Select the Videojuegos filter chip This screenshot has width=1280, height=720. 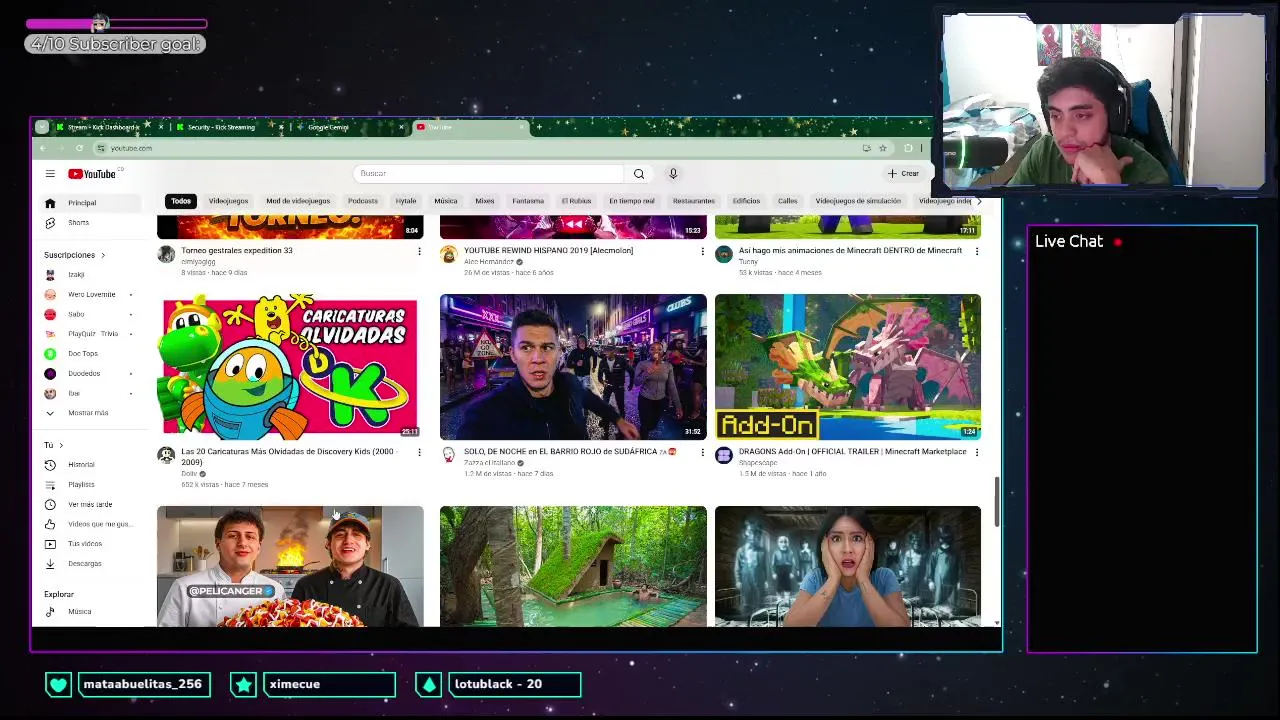coord(228,201)
